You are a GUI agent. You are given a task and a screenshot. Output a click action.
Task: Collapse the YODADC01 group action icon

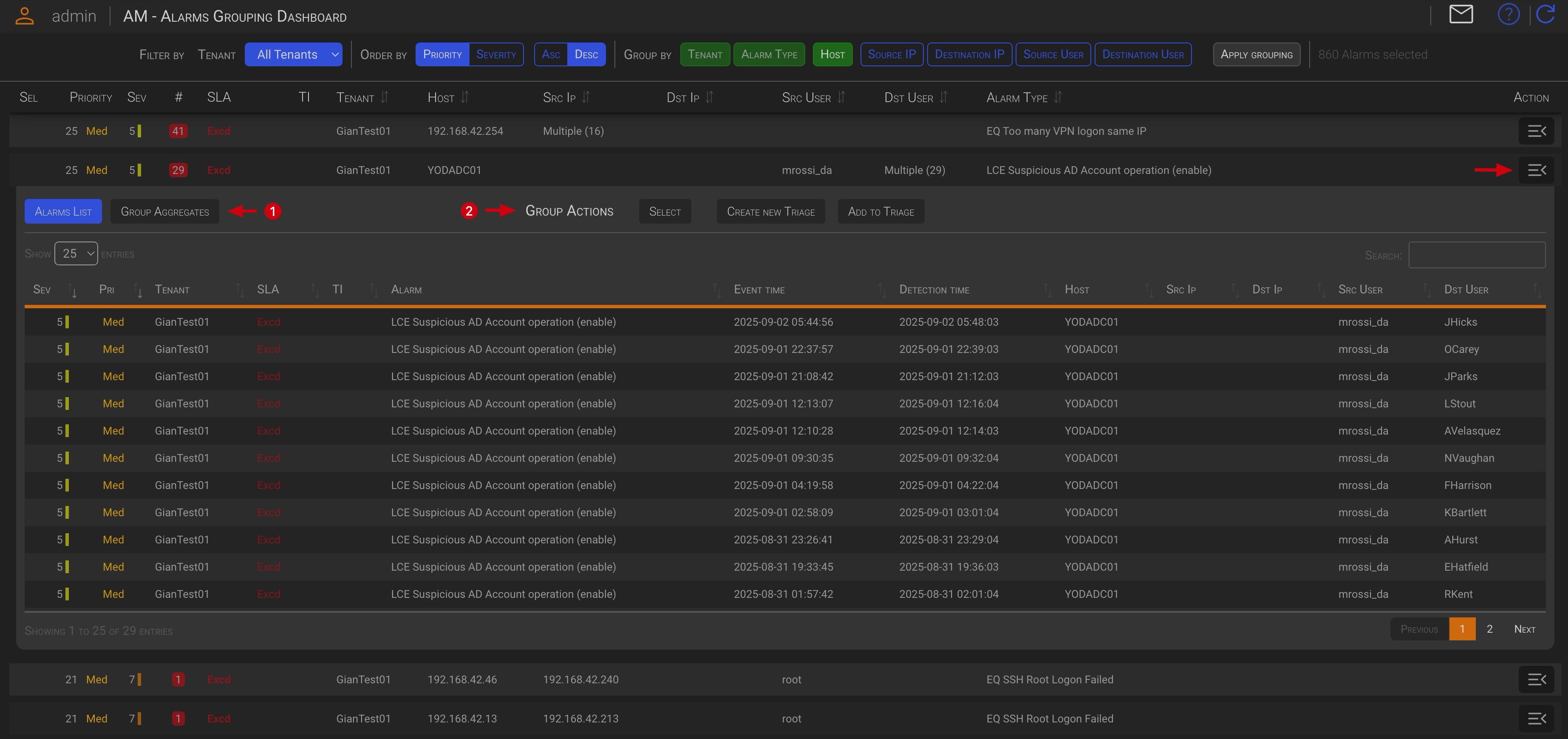[1536, 170]
